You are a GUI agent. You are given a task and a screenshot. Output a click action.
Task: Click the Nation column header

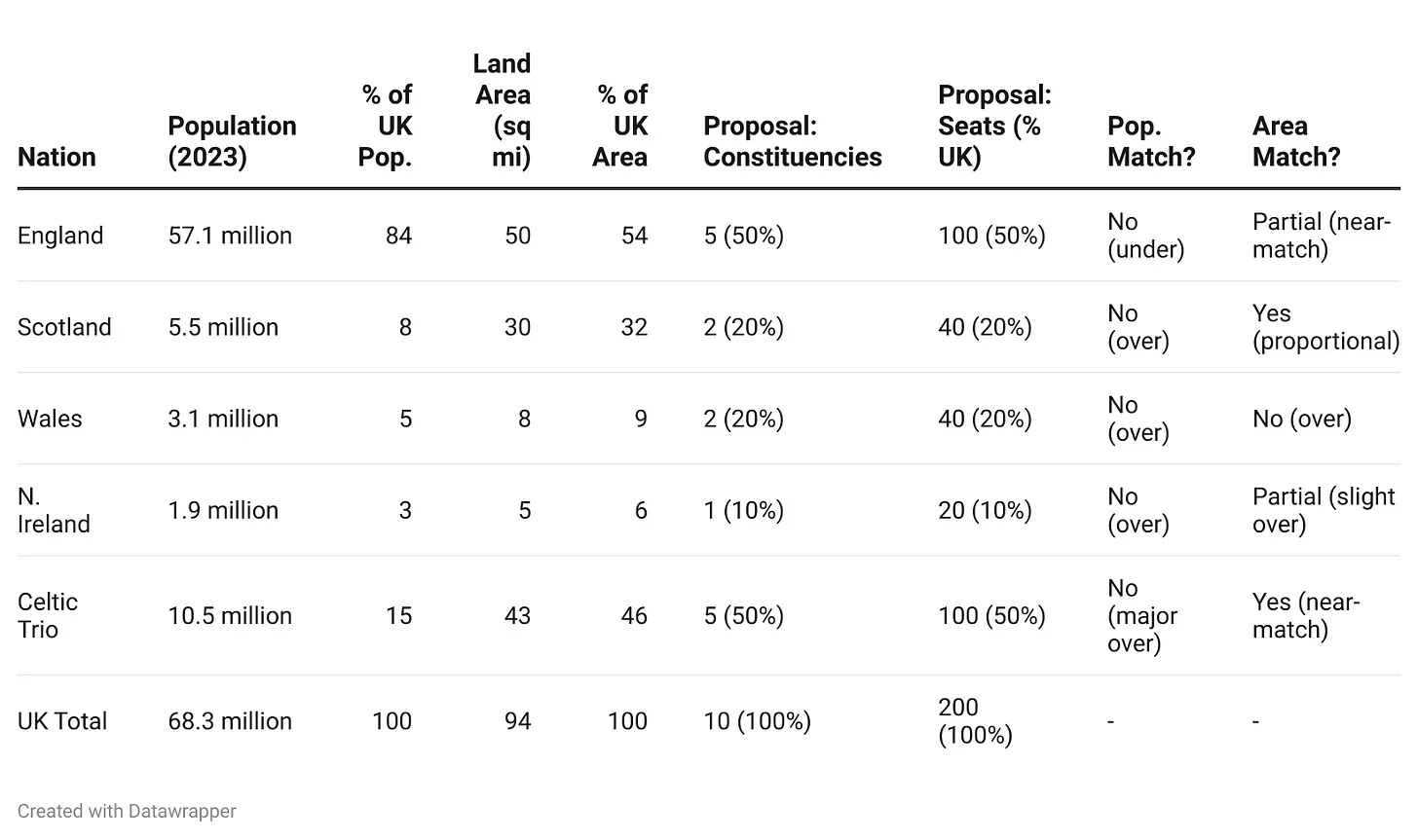(56, 157)
